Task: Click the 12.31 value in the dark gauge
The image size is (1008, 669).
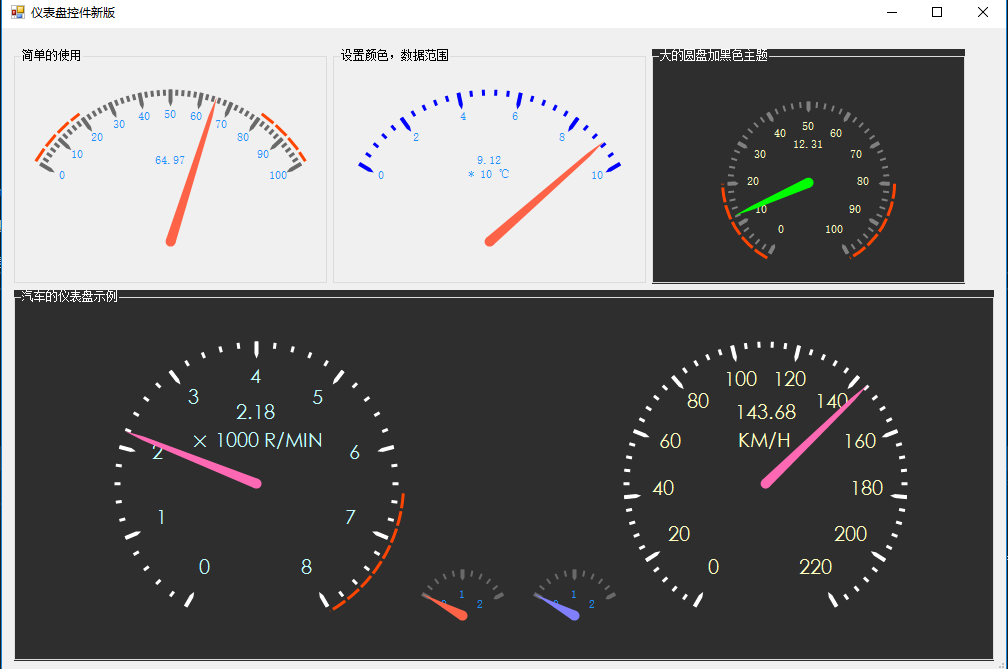Action: (807, 145)
